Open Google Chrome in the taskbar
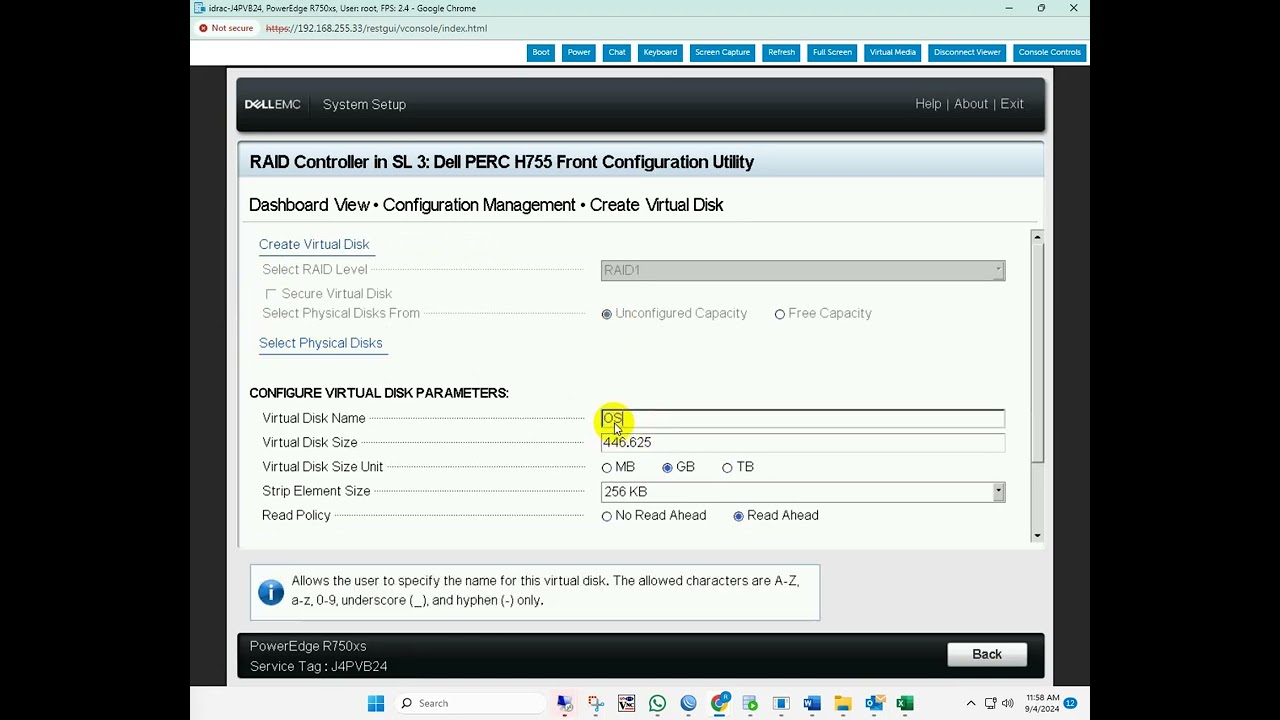This screenshot has height=720, width=1280. pos(719,703)
